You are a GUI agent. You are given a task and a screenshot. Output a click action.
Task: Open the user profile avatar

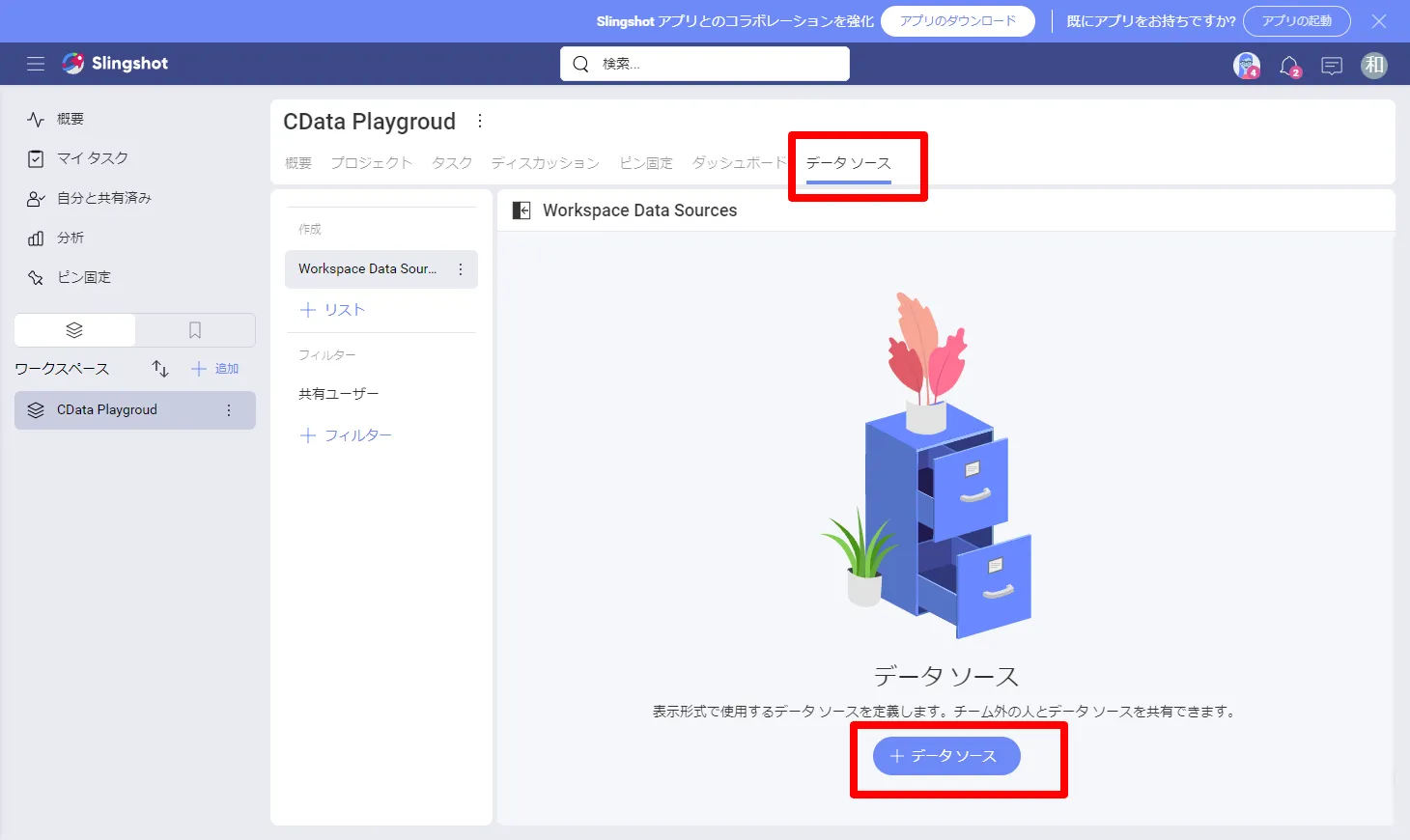(x=1374, y=65)
